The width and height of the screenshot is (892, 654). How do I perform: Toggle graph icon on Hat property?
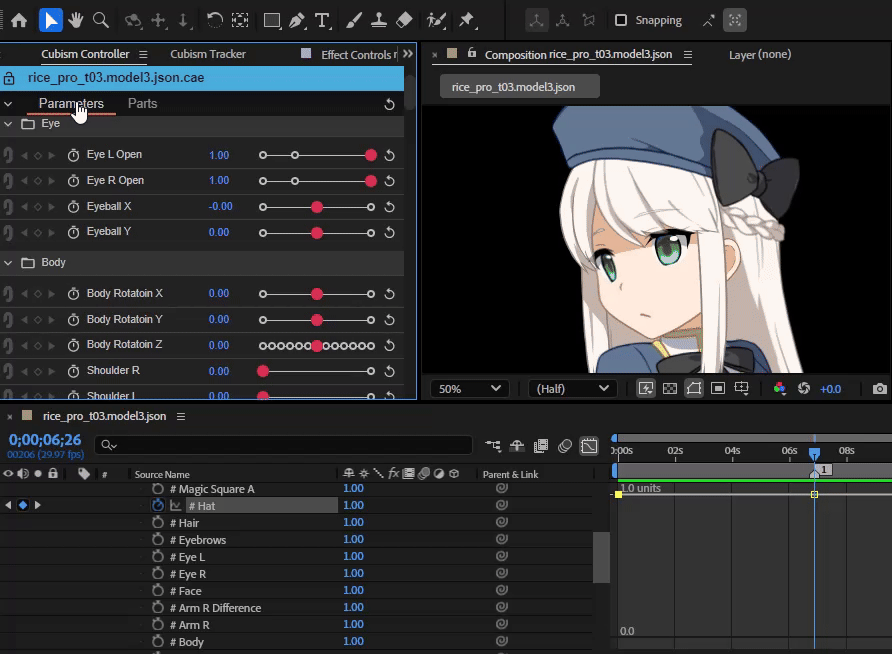(175, 506)
